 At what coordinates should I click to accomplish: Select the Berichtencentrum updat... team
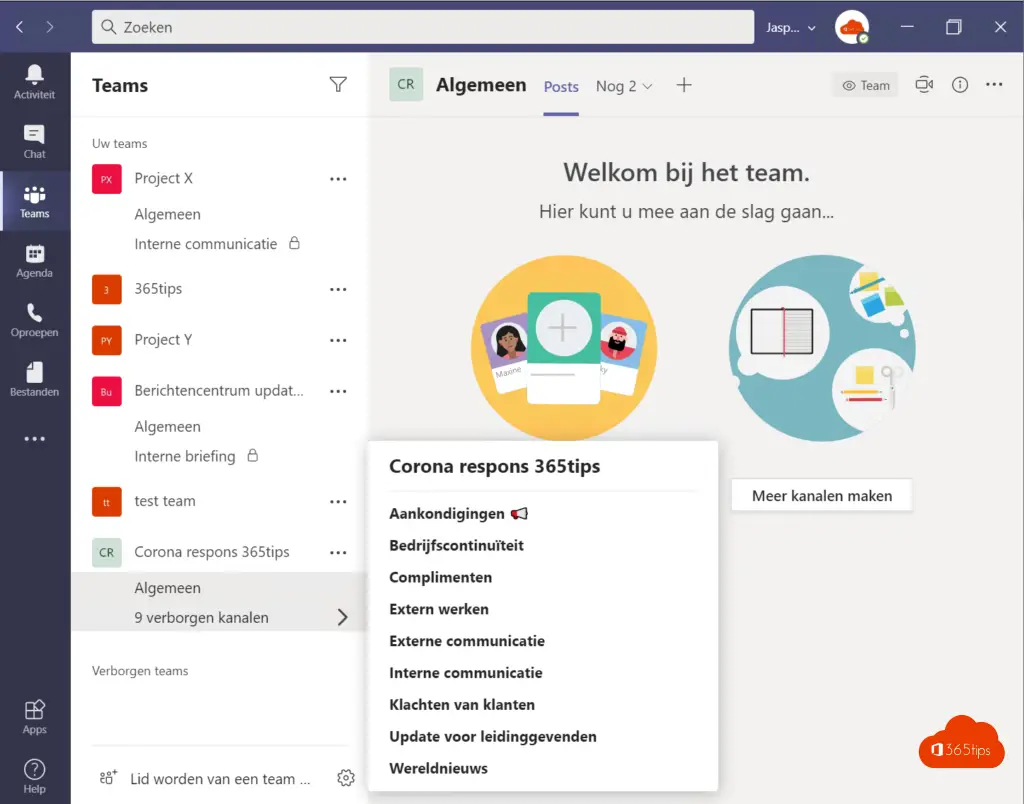click(x=219, y=391)
